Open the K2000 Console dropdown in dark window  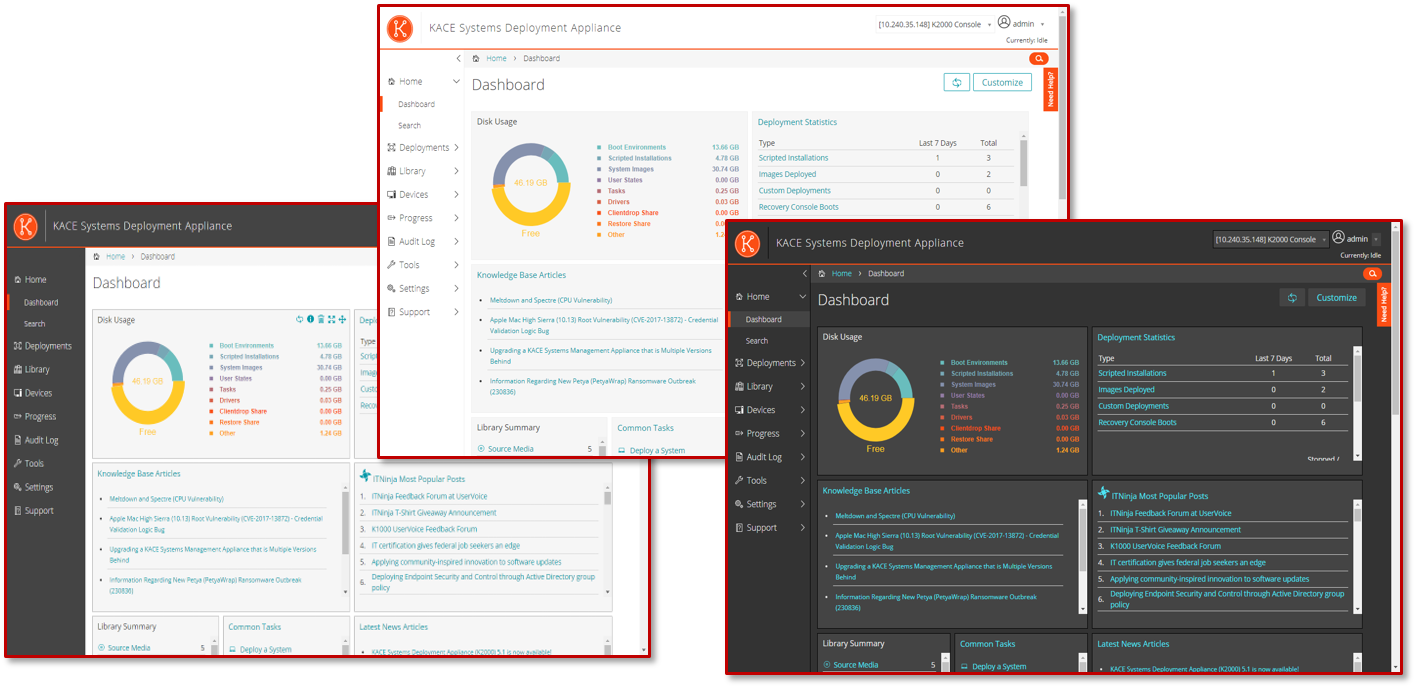[x=1271, y=240]
